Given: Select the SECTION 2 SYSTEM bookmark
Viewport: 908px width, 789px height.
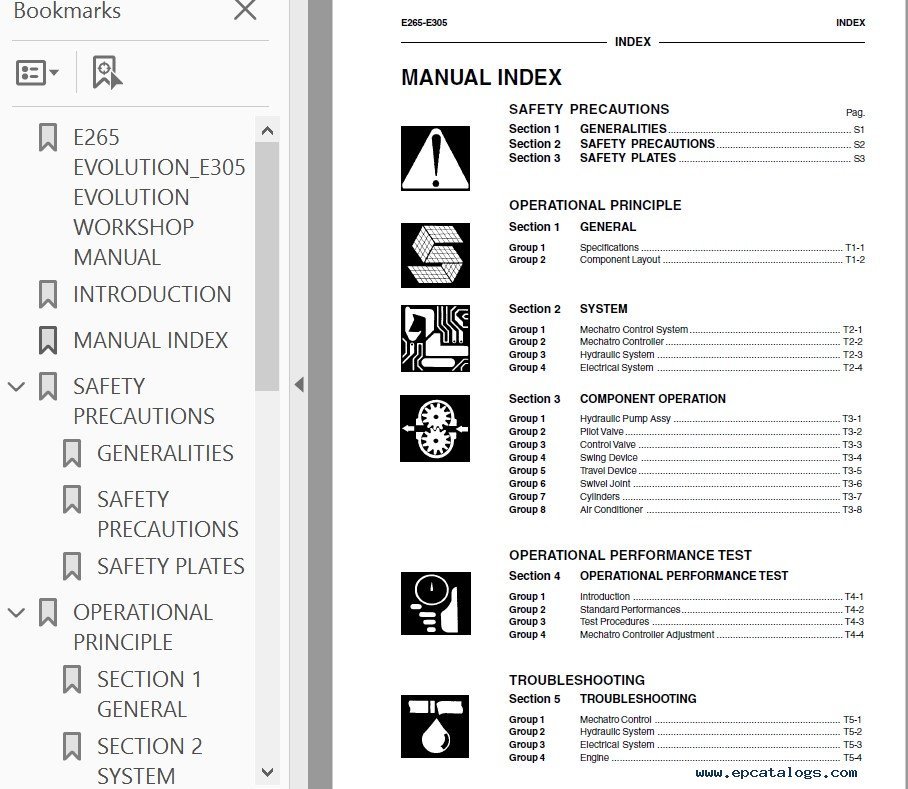Looking at the screenshot, I should coord(150,761).
